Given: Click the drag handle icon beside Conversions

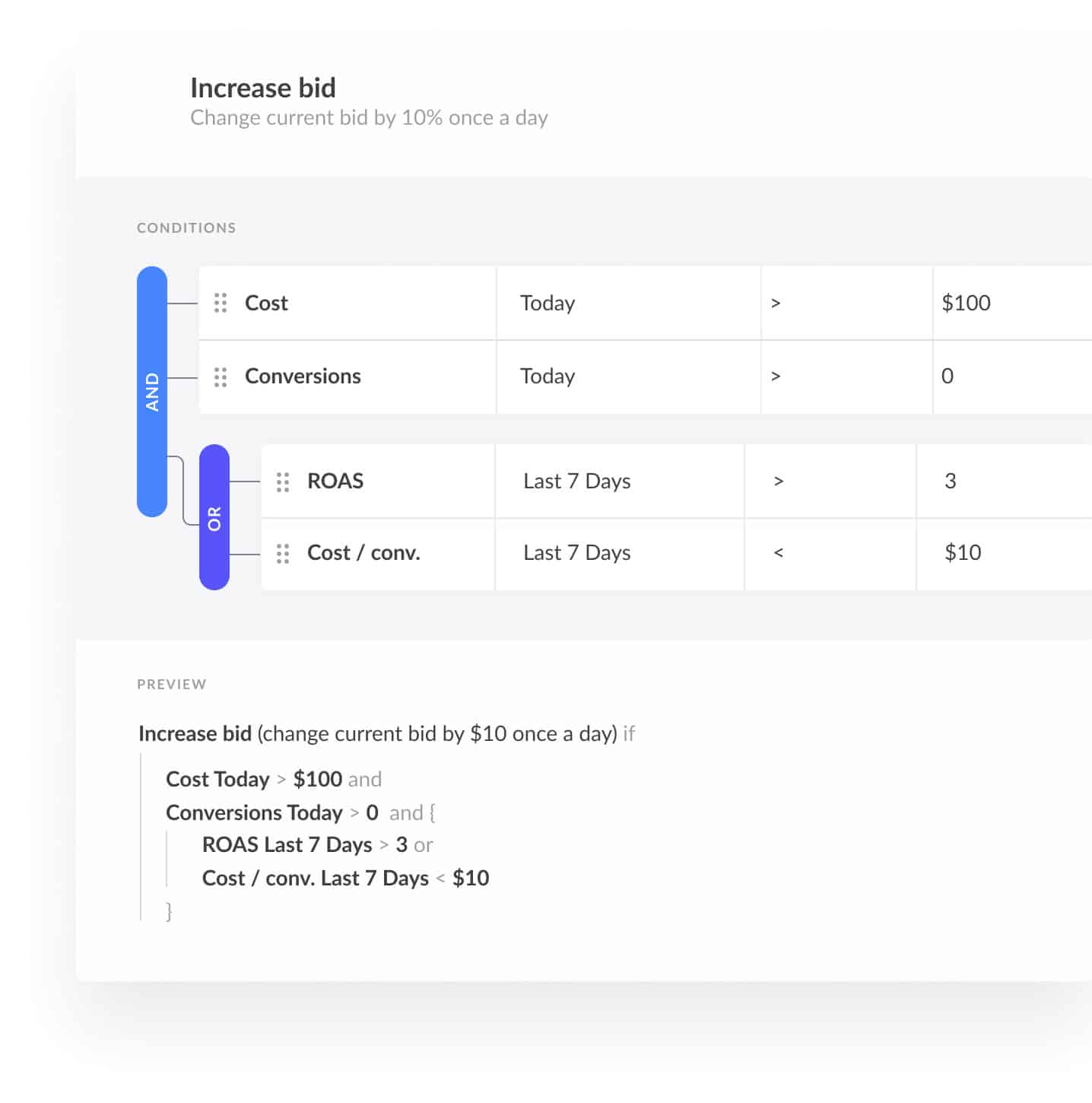Looking at the screenshot, I should 221,376.
